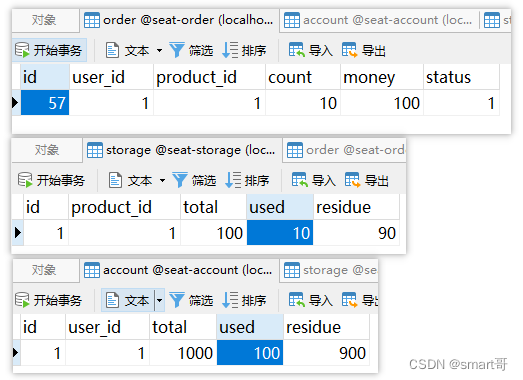Viewport: 523px width, 380px height.
Task: Select account @seat-account tab in bottom window
Action: click(x=179, y=270)
